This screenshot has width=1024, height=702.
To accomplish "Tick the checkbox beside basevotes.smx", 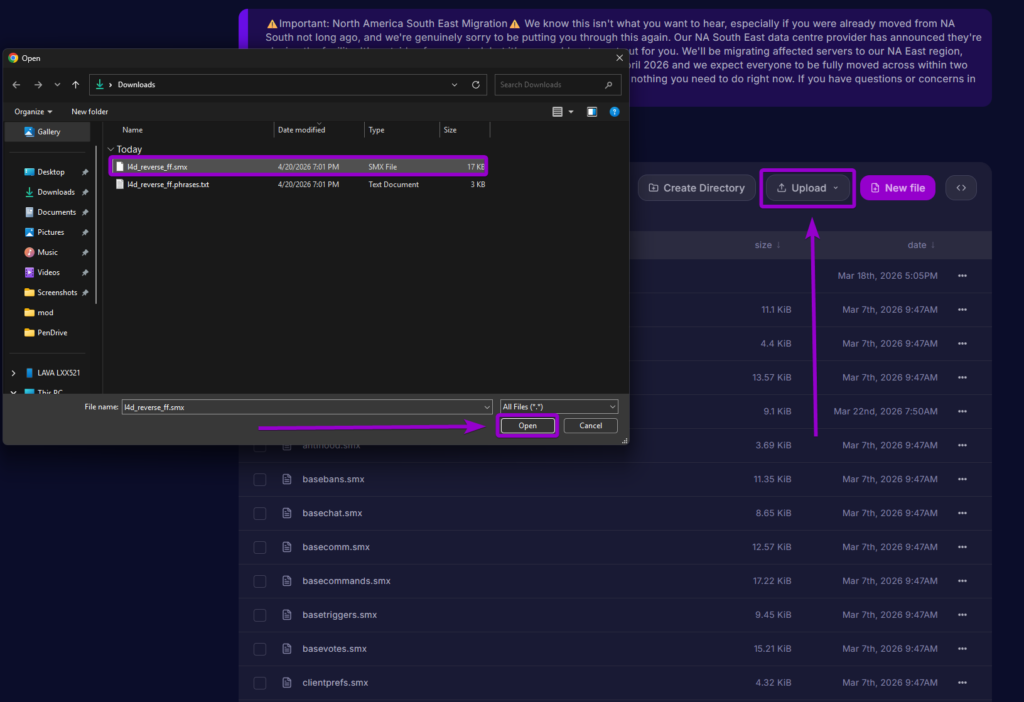I will point(260,648).
